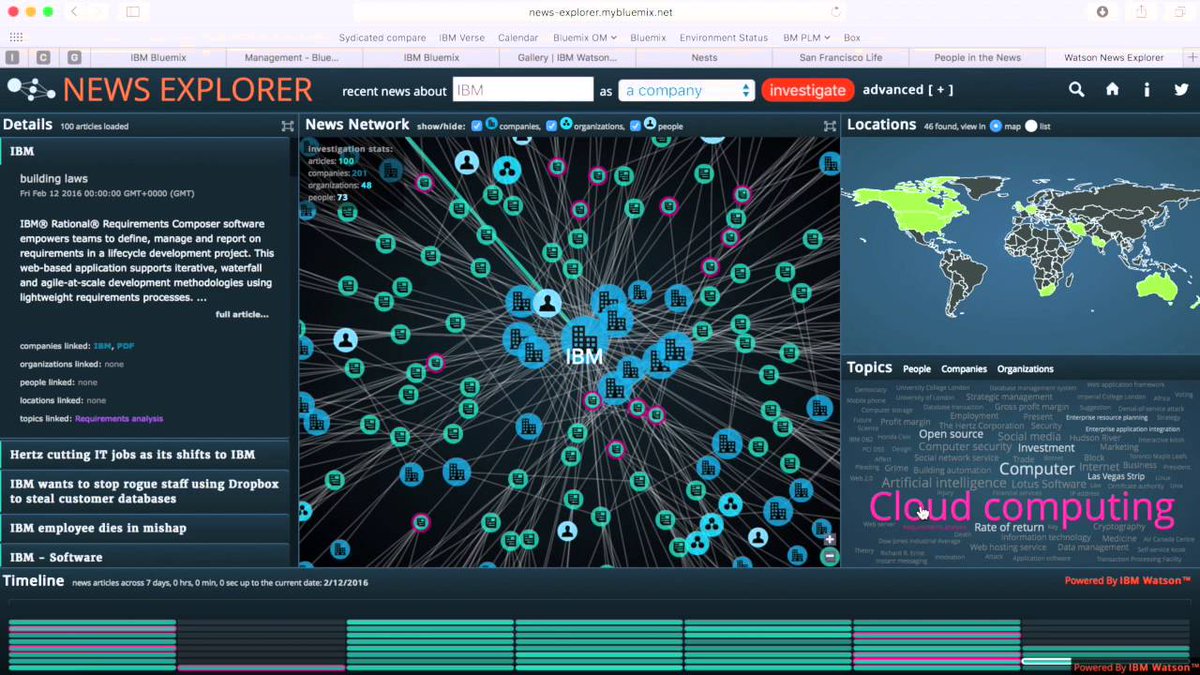Image resolution: width=1200 pixels, height=675 pixels.
Task: Switch to the People tab in Topics
Action: coord(916,369)
